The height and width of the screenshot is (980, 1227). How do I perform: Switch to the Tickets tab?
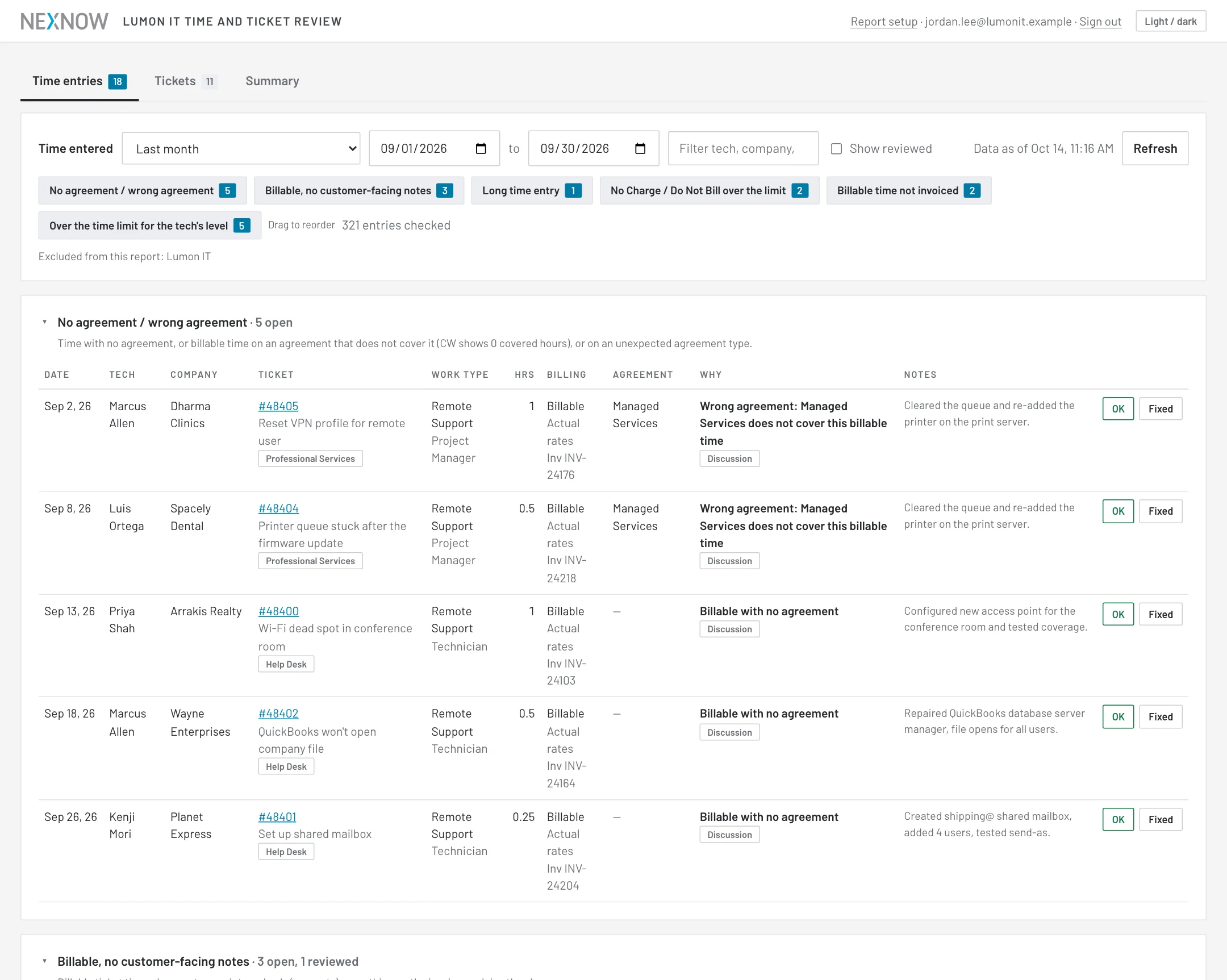[x=185, y=81]
